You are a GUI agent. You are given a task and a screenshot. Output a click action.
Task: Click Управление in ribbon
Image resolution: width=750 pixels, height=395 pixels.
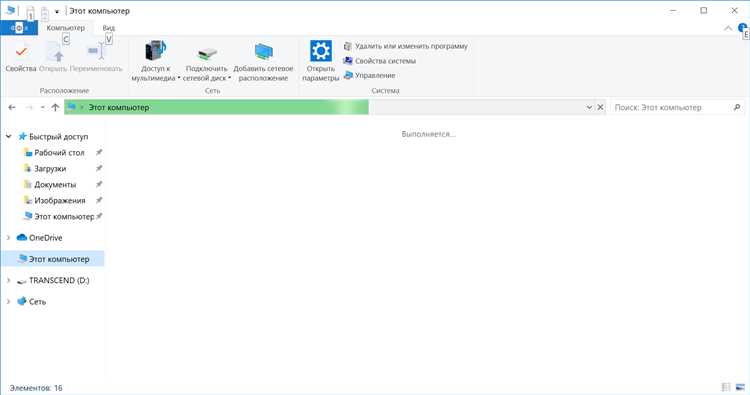tap(369, 75)
